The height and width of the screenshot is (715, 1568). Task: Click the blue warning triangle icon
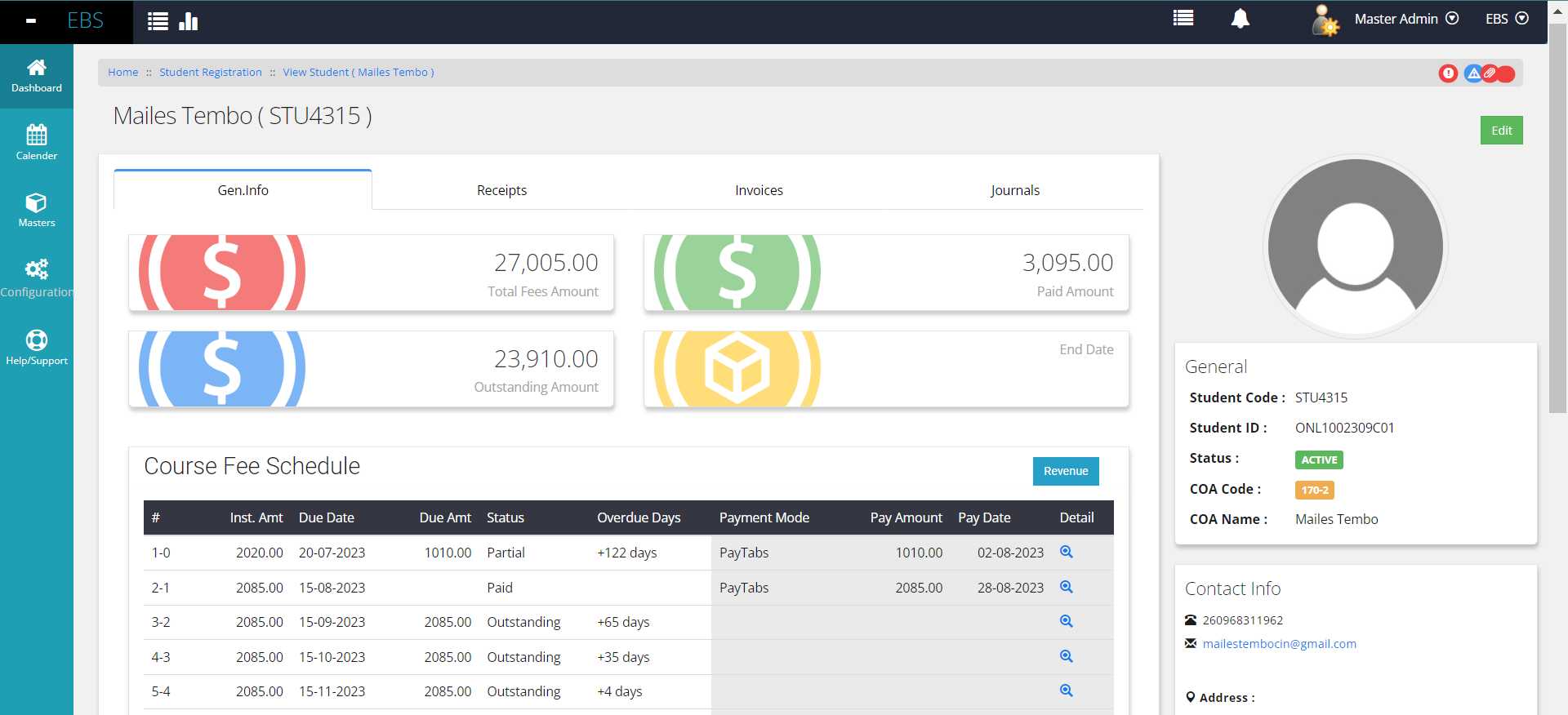tap(1472, 73)
